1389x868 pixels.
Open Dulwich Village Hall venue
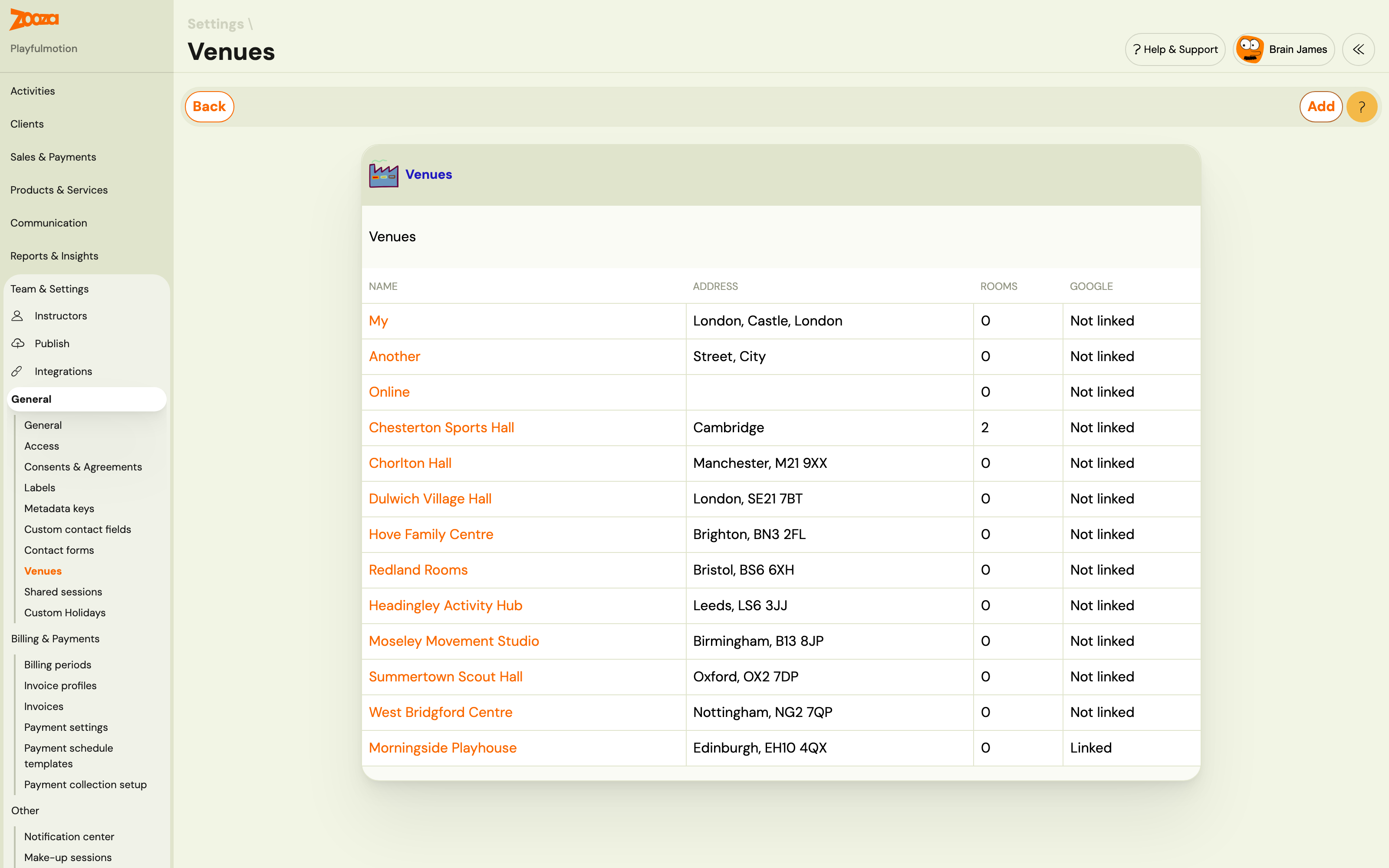tap(430, 499)
